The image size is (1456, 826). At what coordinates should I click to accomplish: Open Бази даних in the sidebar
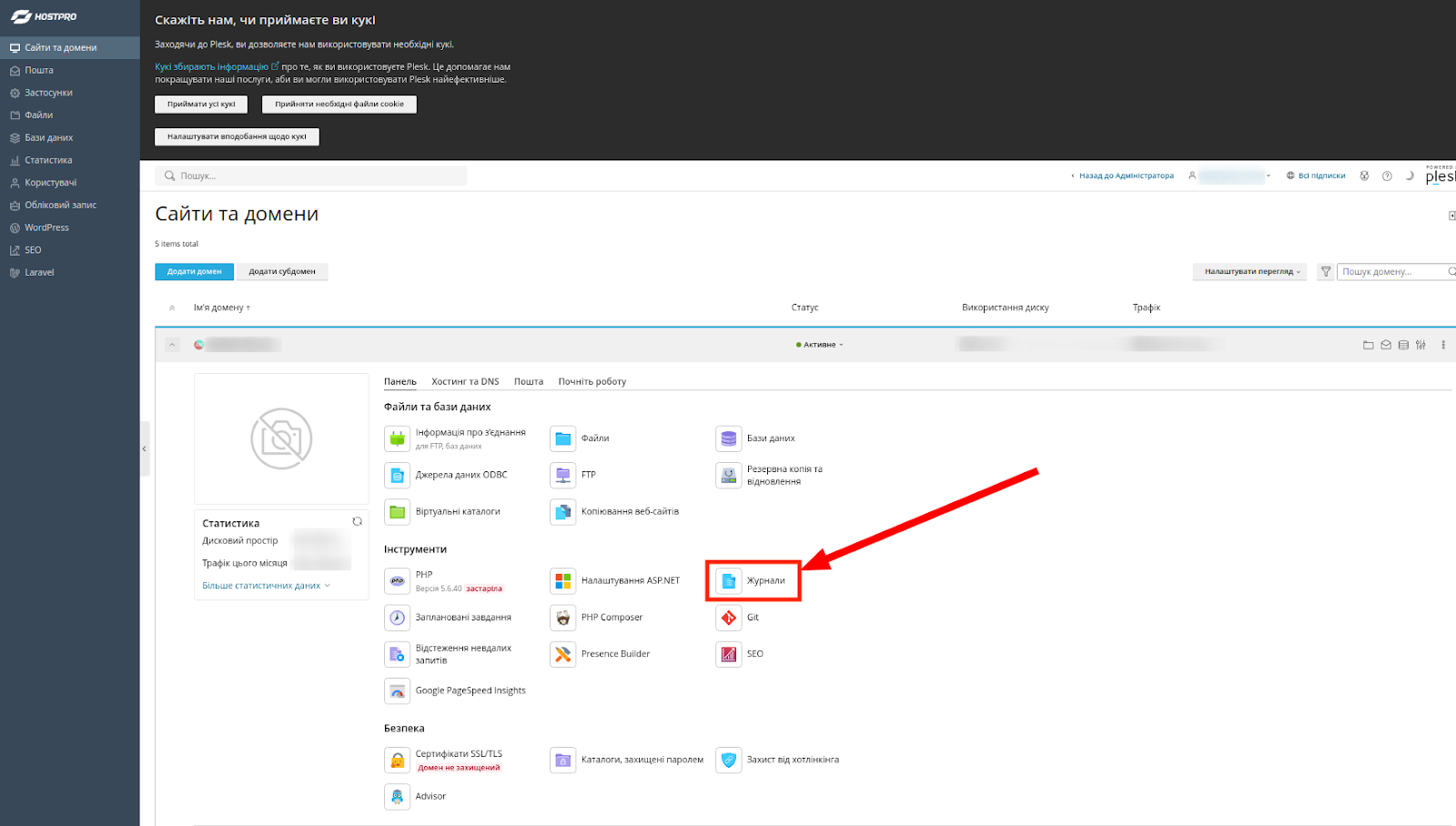tap(70, 137)
